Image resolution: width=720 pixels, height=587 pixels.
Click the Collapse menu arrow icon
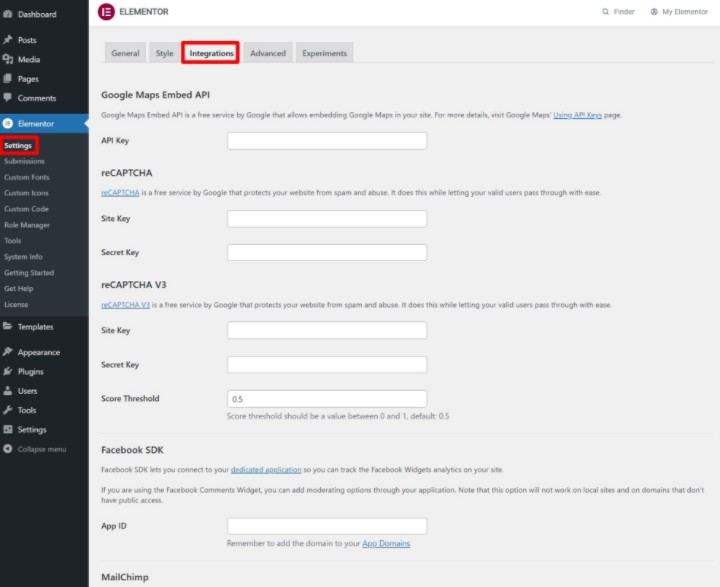tap(8, 449)
